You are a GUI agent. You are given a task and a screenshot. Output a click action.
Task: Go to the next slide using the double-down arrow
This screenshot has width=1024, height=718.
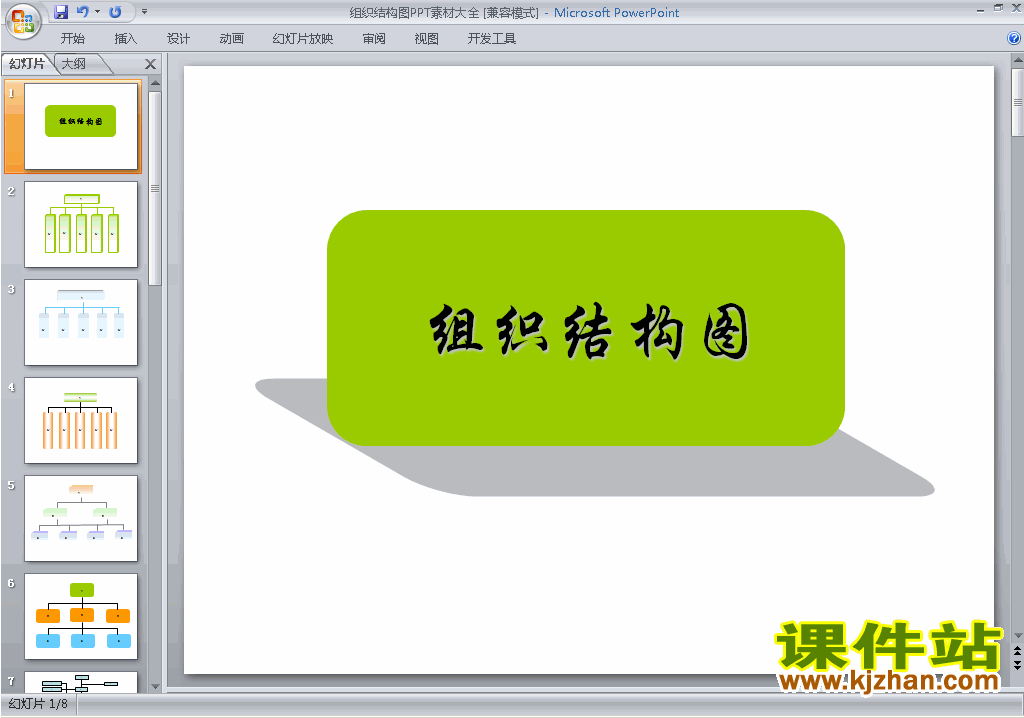click(x=1017, y=664)
